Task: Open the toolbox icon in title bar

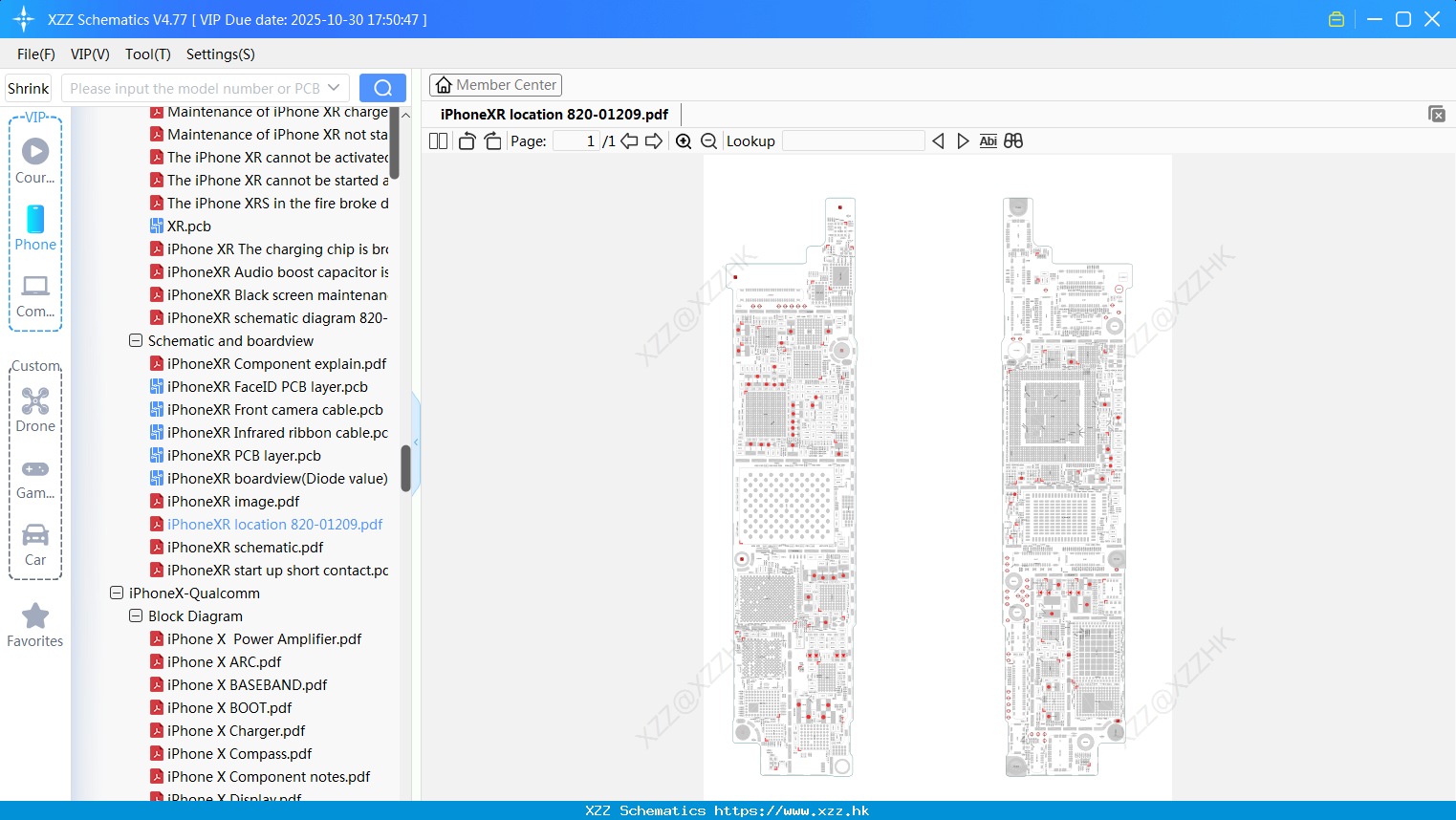Action: [x=1336, y=19]
